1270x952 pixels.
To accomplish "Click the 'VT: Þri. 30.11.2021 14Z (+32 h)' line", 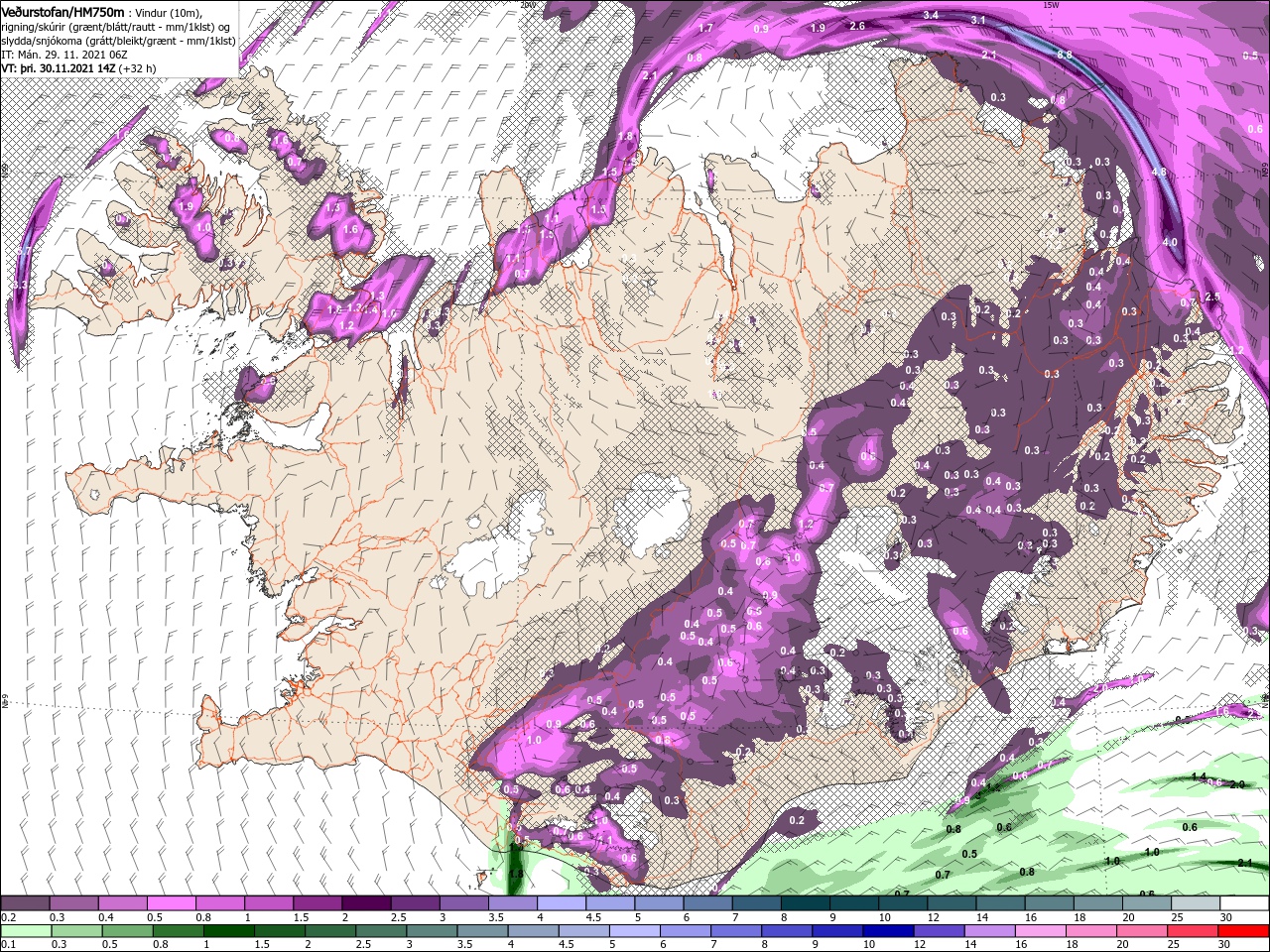I will [77, 68].
